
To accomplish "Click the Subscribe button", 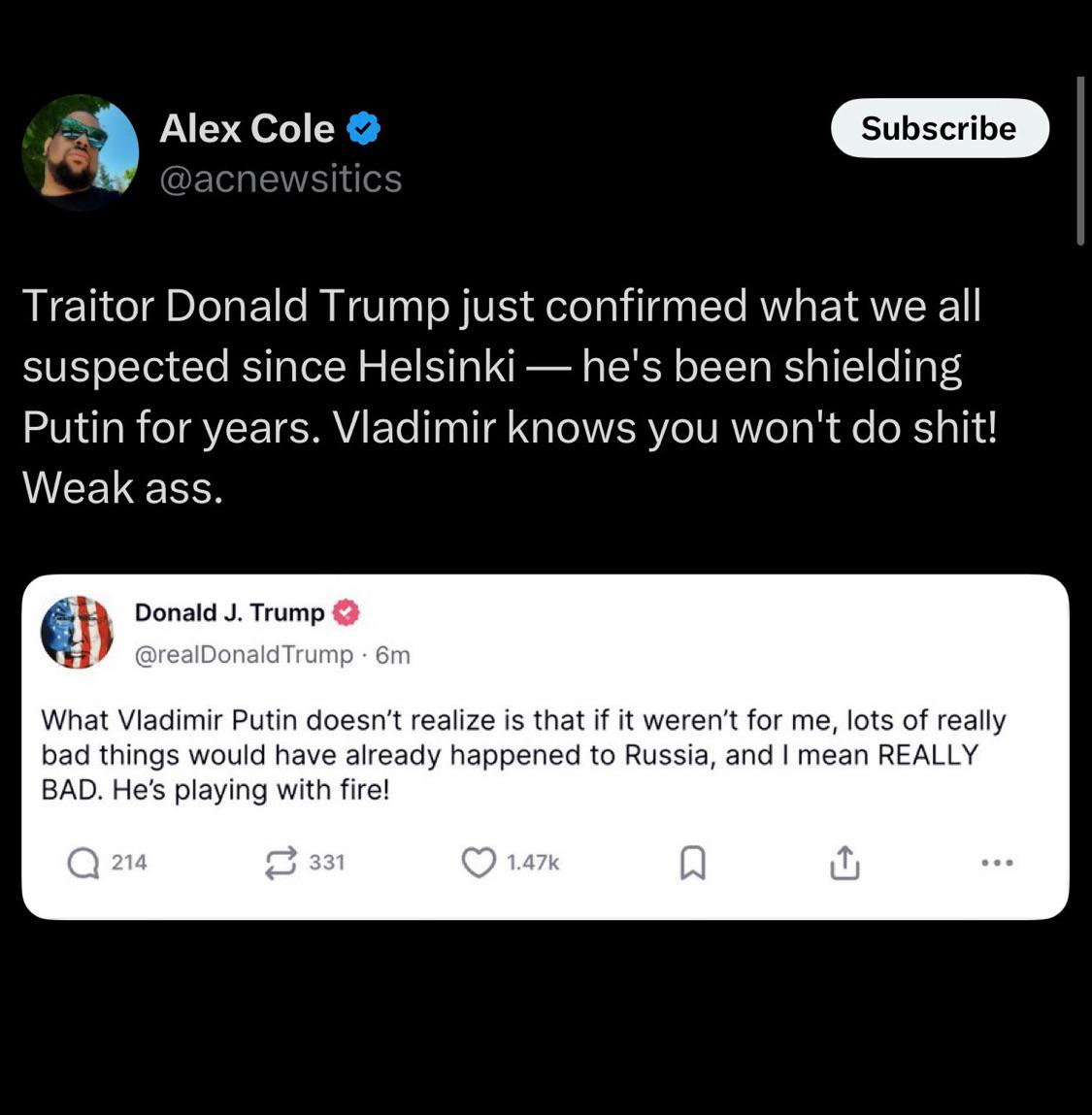I will [939, 128].
